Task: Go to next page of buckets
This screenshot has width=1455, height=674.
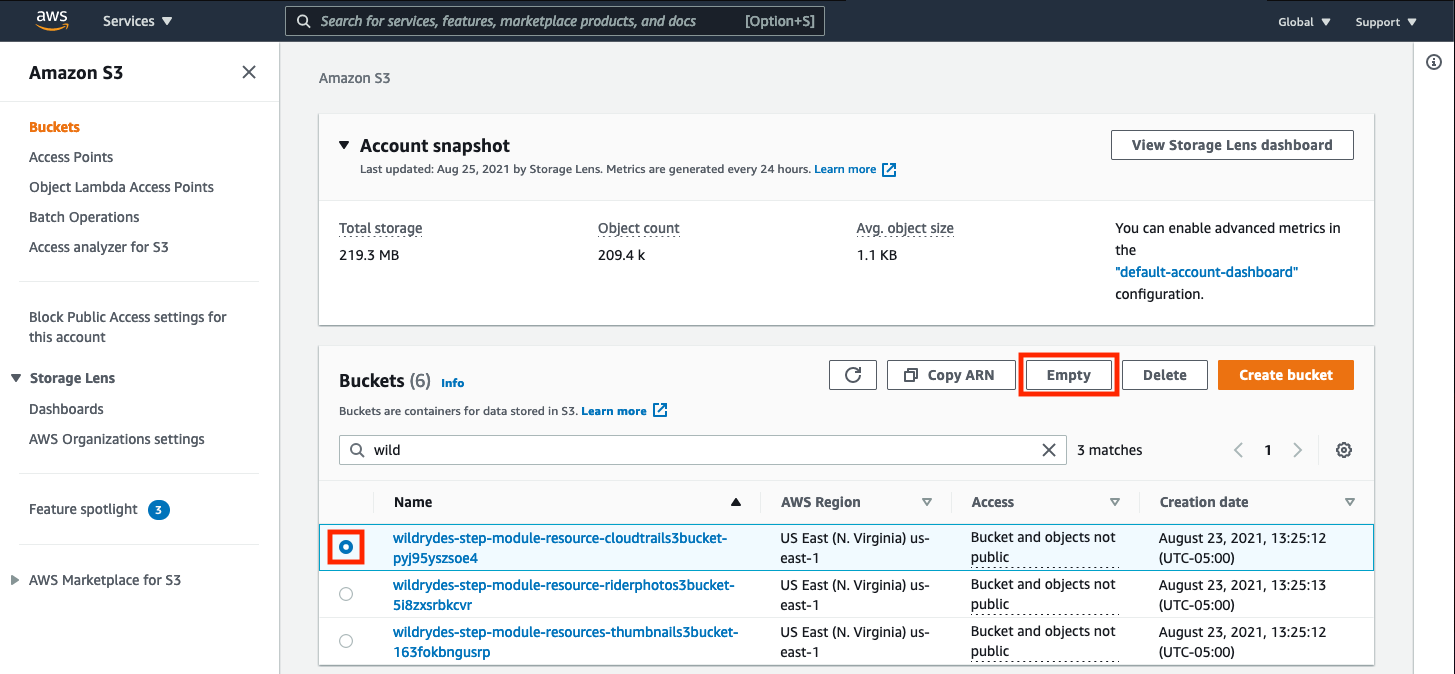Action: (x=1298, y=450)
